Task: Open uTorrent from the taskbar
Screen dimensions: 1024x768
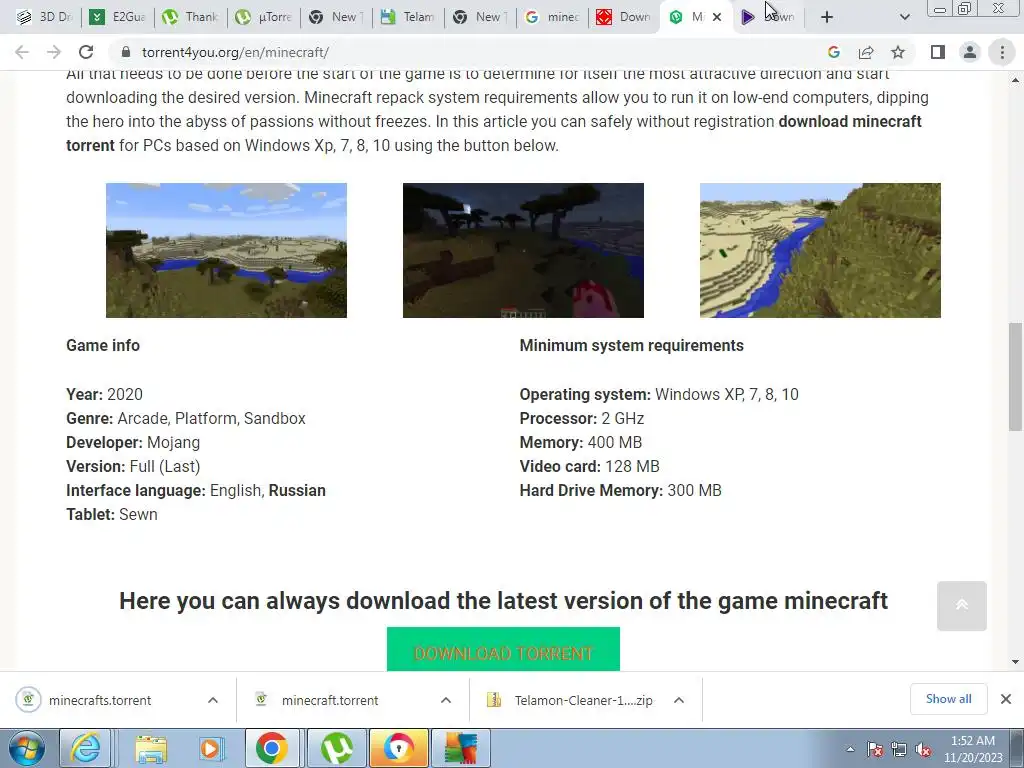Action: tap(336, 748)
